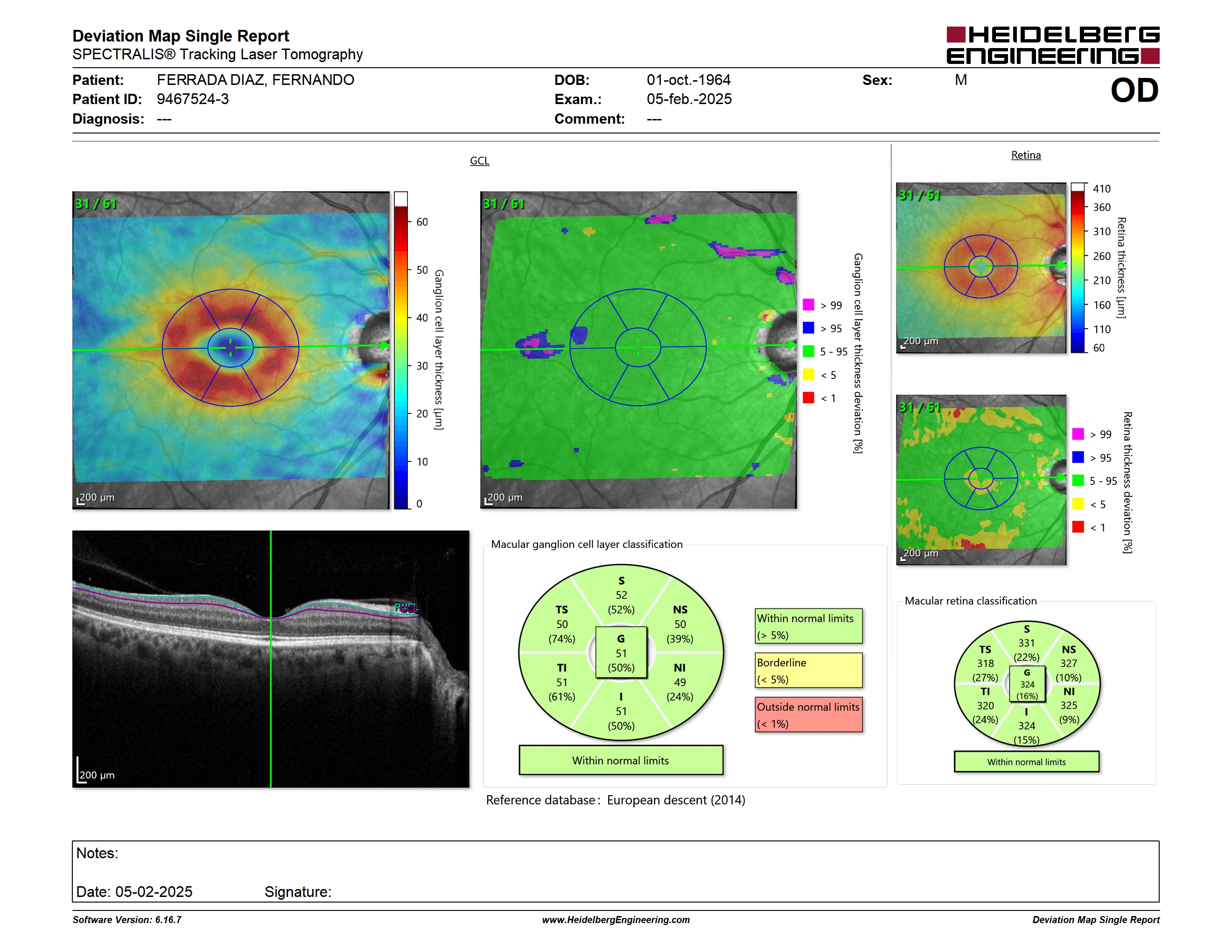Click the 'Within normal limits (> 5%)' legend box
Image resolution: width=1232 pixels, height=952 pixels.
(x=809, y=626)
